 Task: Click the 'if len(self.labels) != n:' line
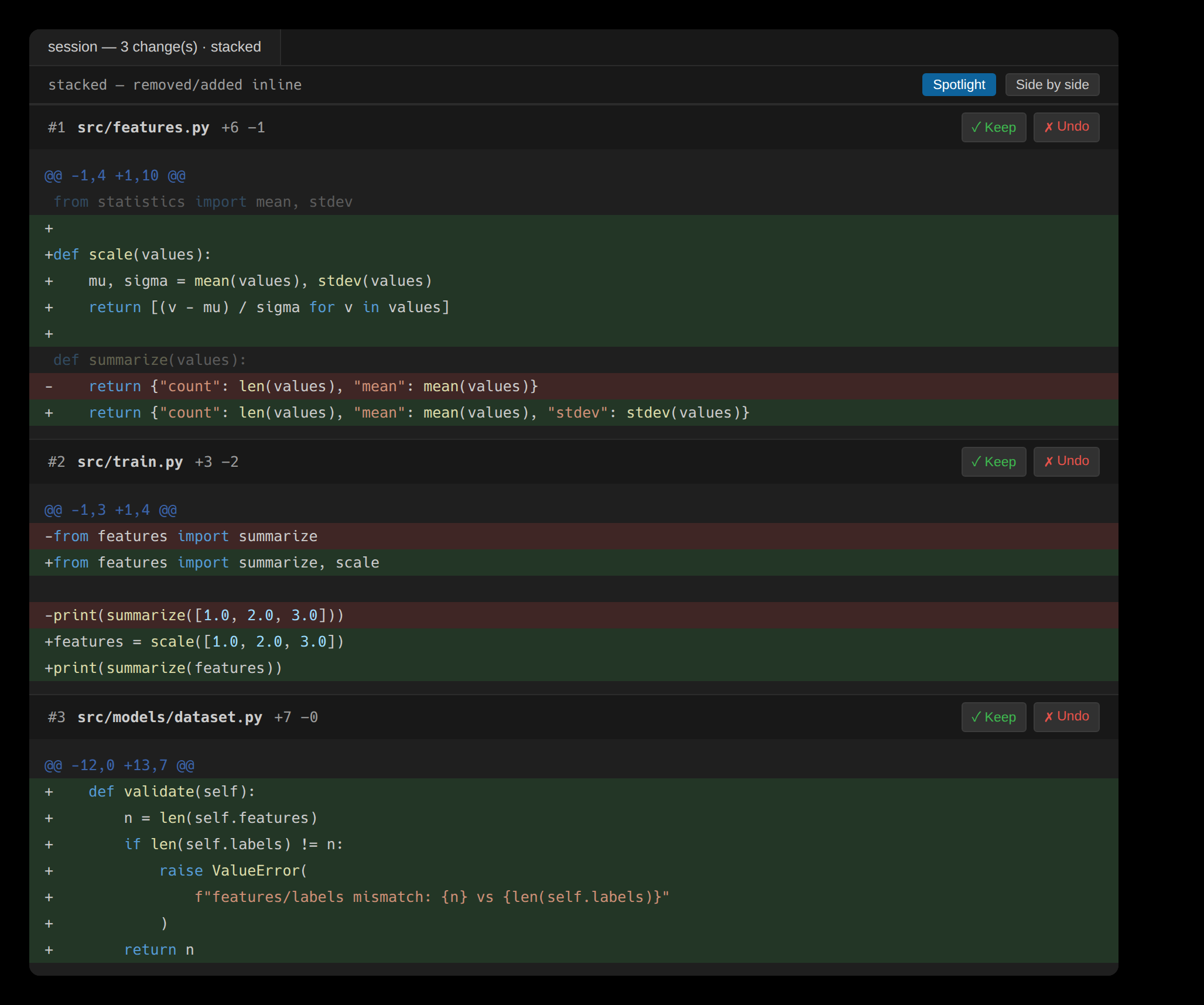click(574, 845)
